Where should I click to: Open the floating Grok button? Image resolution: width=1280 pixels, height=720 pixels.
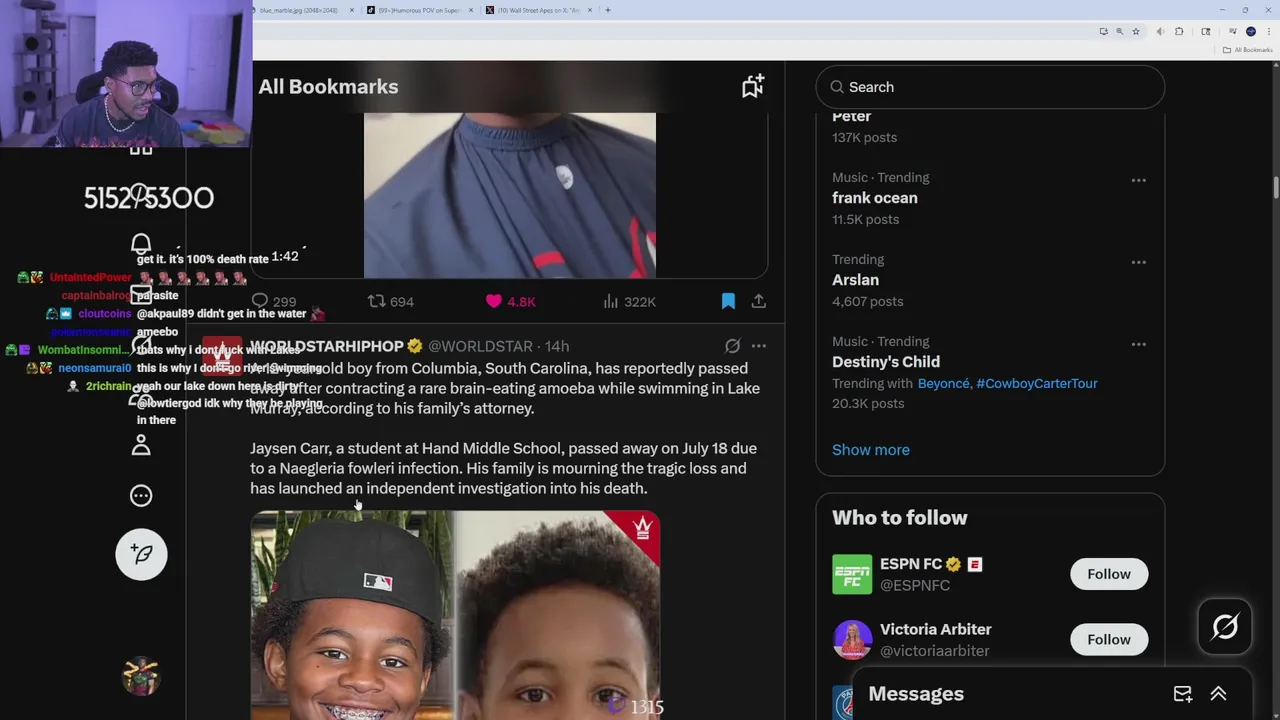coord(1225,627)
